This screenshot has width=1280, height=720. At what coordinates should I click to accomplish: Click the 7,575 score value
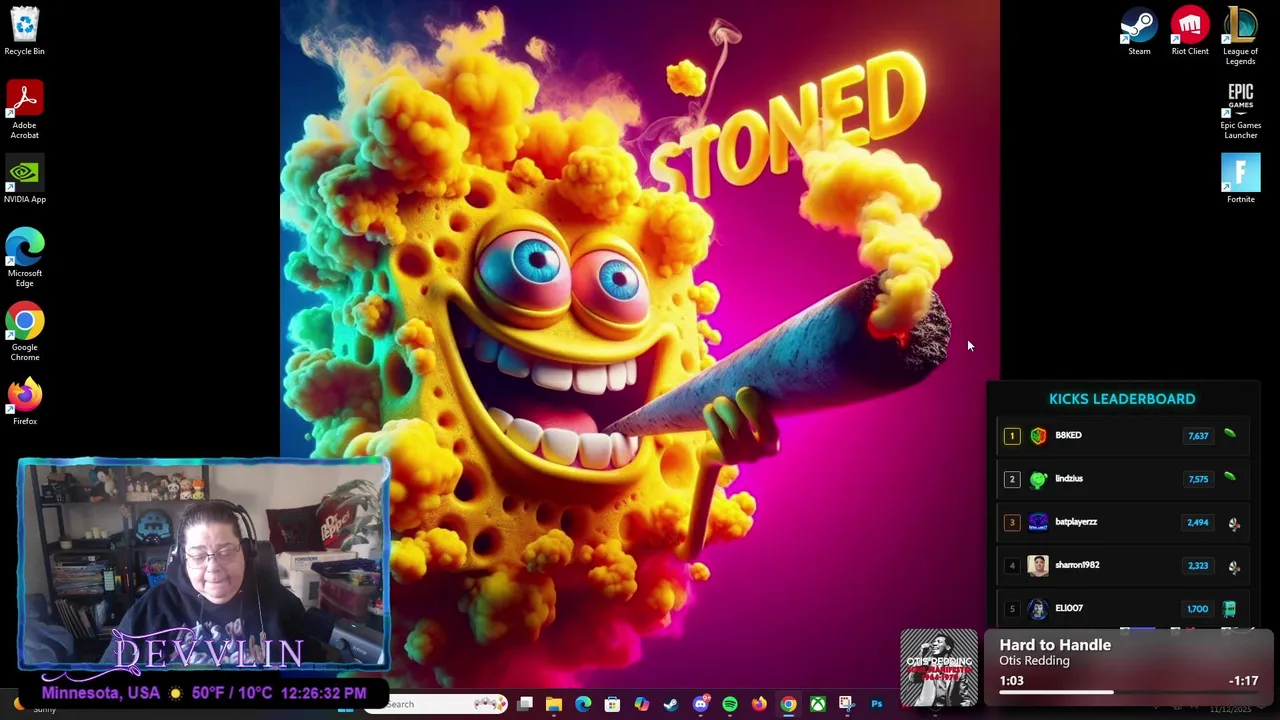pyautogui.click(x=1198, y=479)
